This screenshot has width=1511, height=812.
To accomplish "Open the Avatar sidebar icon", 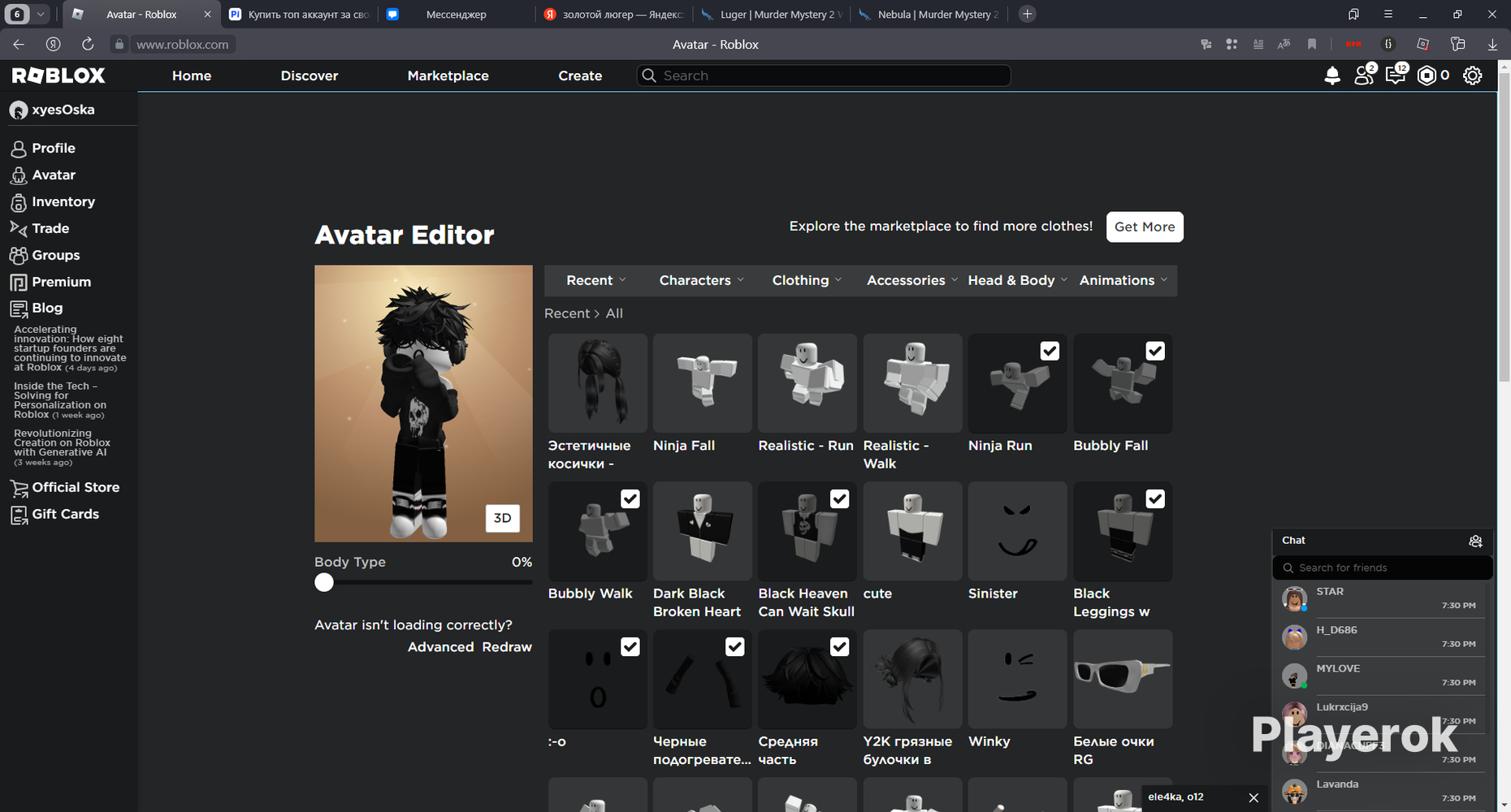I will pyautogui.click(x=18, y=175).
